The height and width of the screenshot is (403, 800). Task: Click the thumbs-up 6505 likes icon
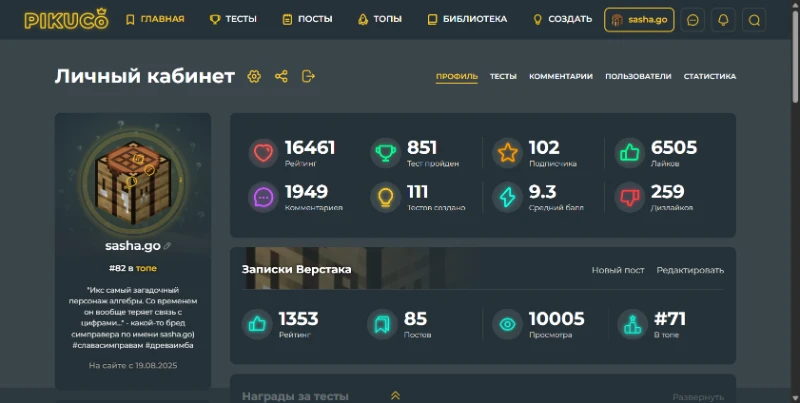[x=630, y=153]
